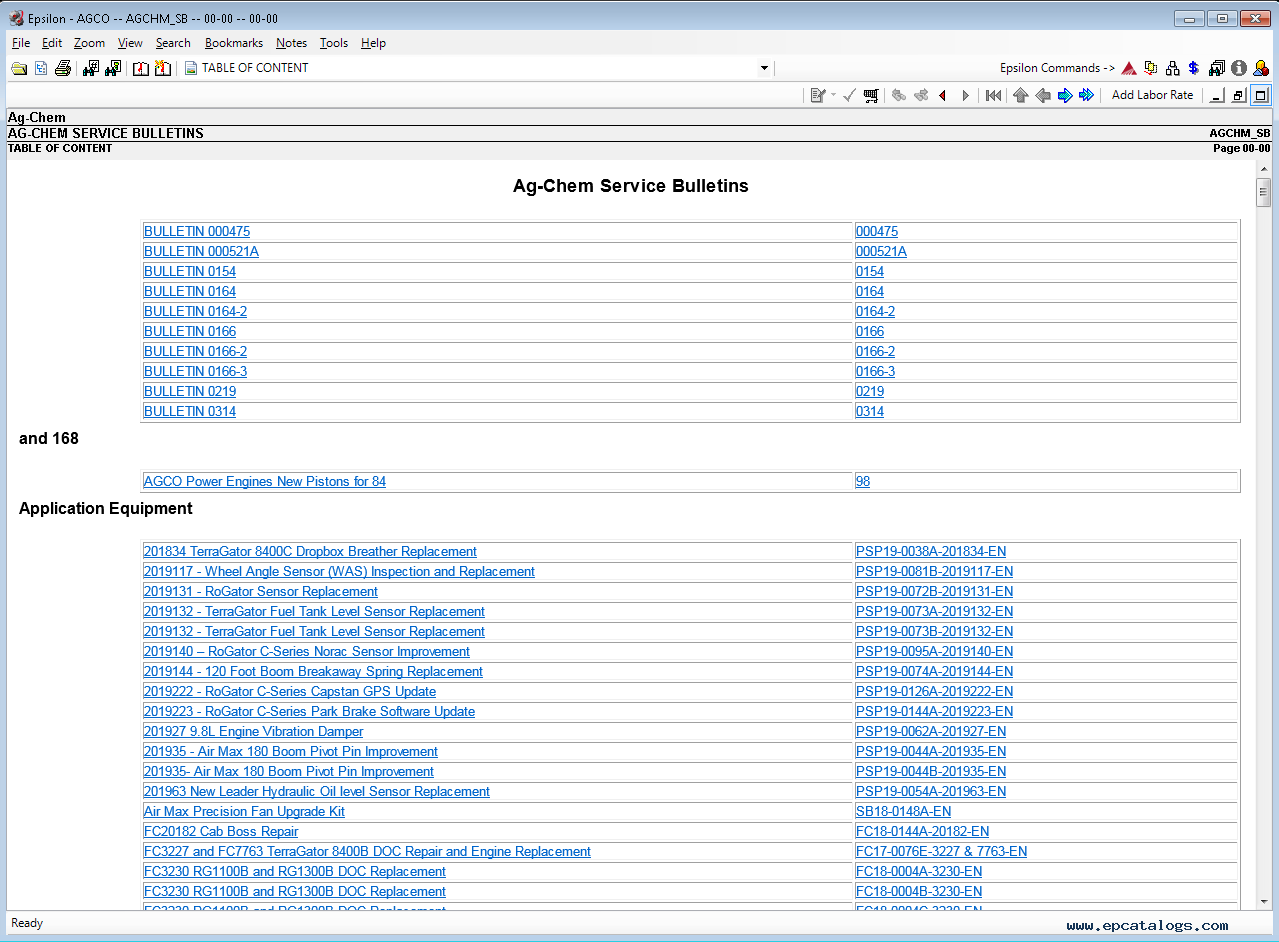
Task: Click the vertical scrollbar up arrow
Action: click(1263, 168)
